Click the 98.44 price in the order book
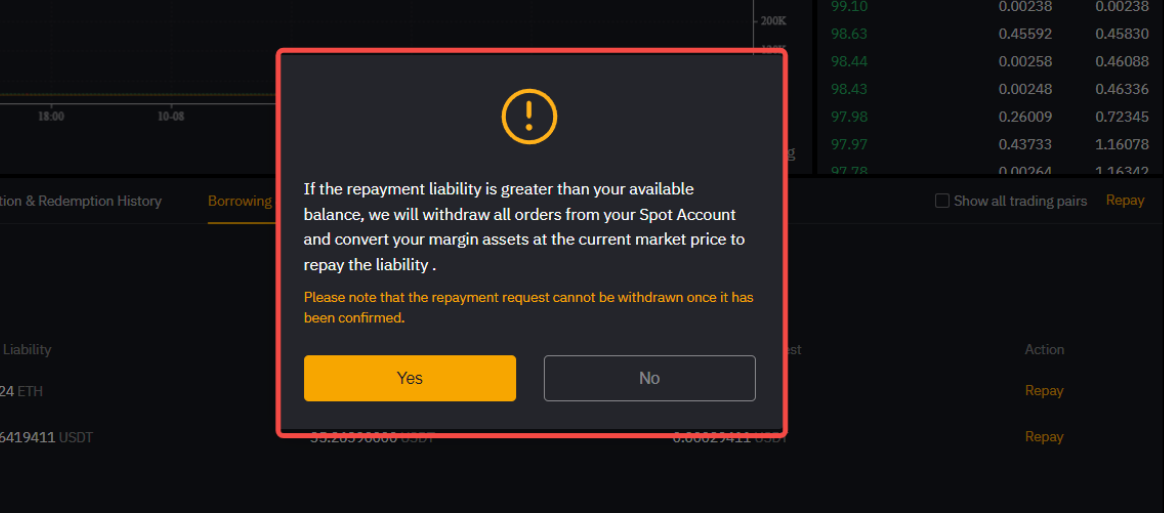 point(847,61)
